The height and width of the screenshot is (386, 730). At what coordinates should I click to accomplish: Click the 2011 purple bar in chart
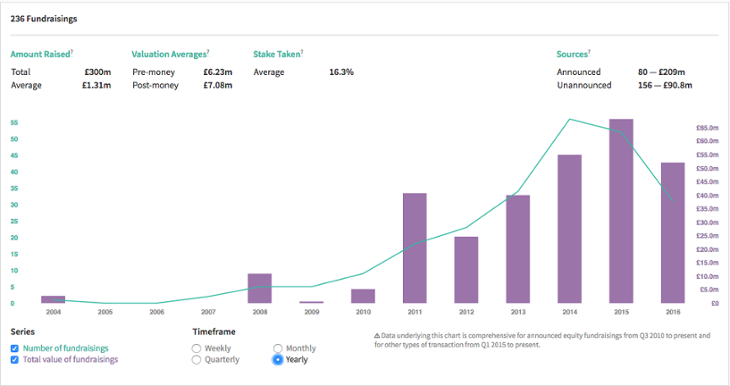coord(415,248)
